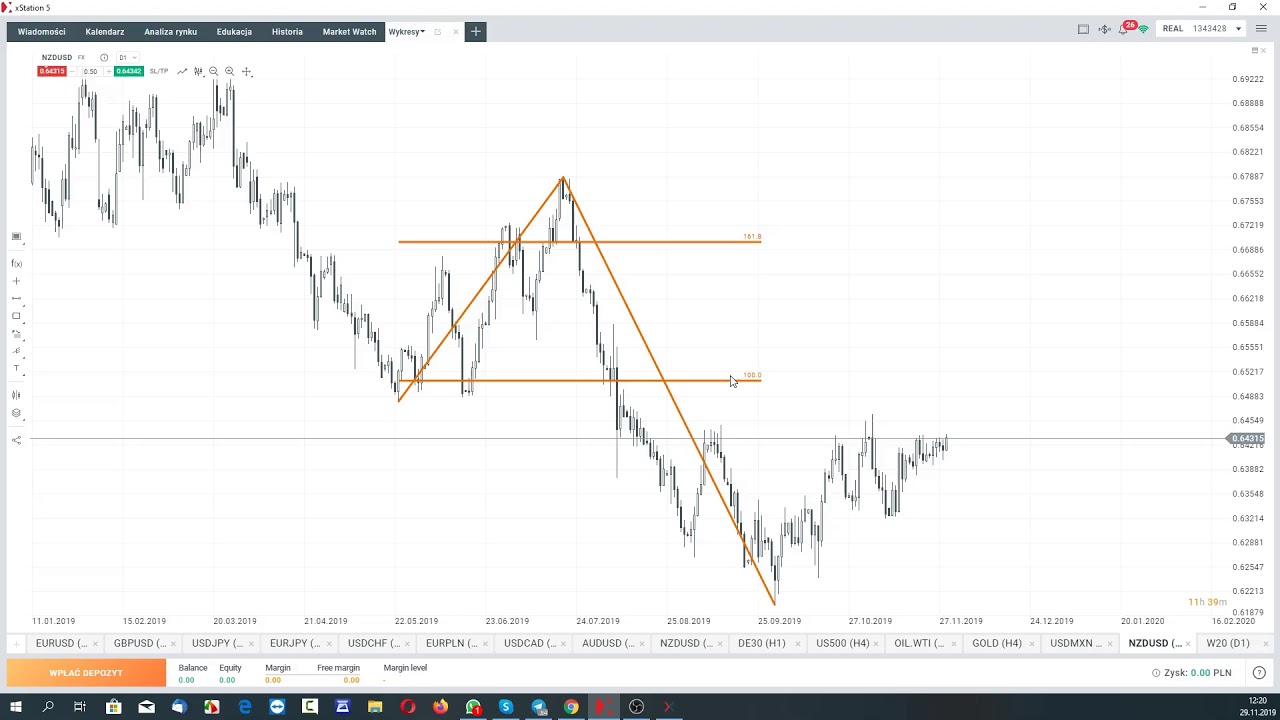Open Google Chrome from the taskbar
The height and width of the screenshot is (720, 1280).
571,707
